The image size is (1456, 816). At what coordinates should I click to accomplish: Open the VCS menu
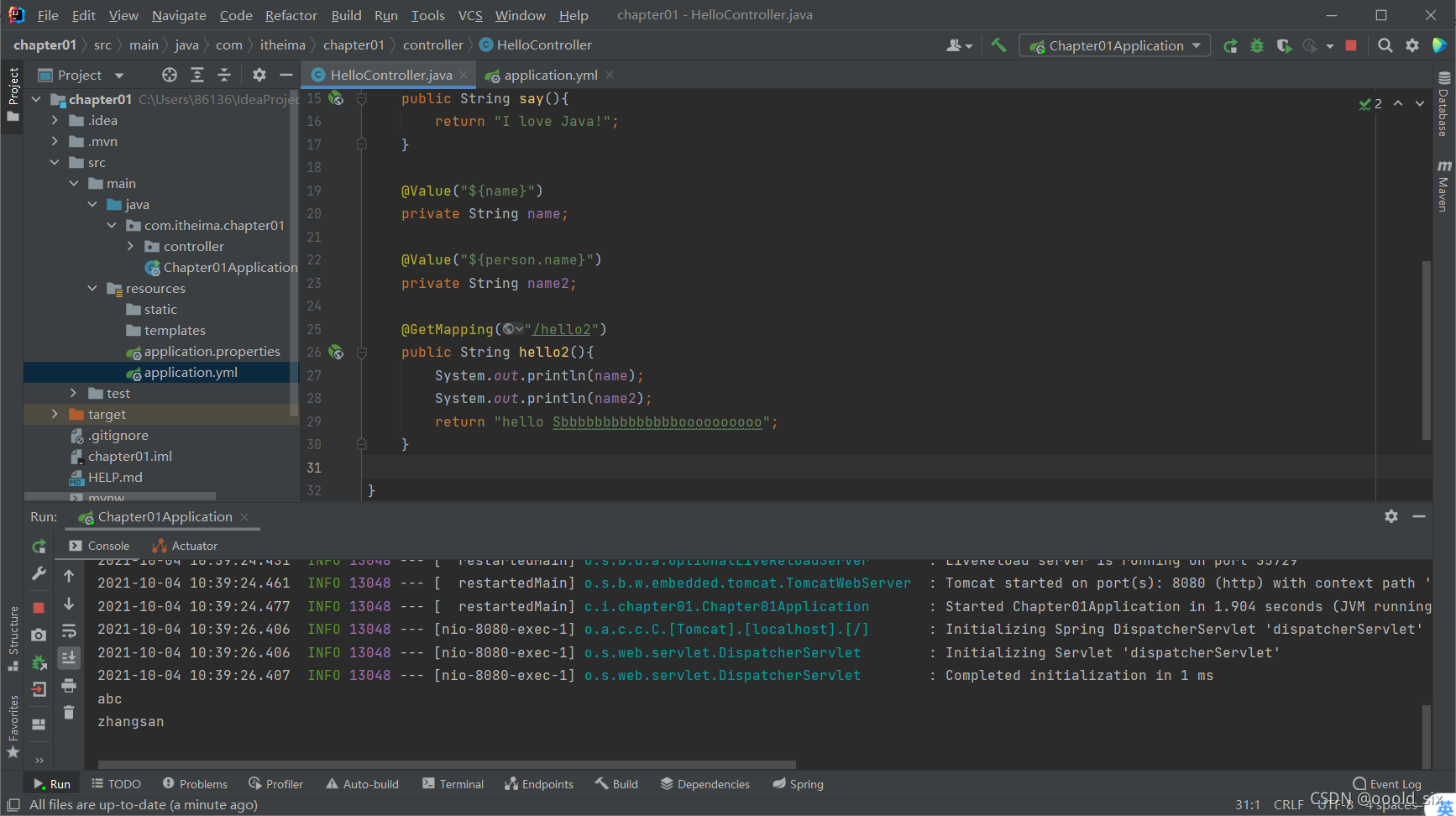tap(470, 15)
